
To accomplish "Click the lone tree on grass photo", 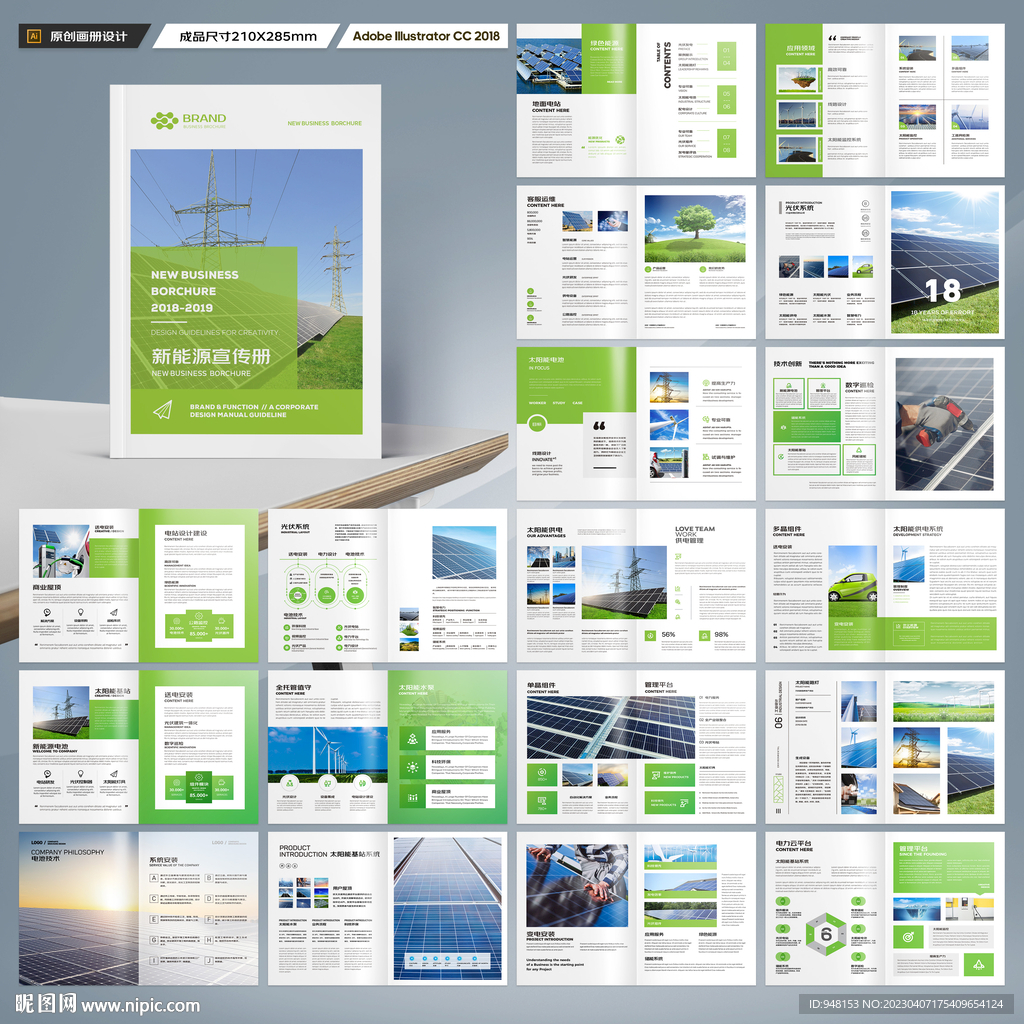I will [695, 229].
